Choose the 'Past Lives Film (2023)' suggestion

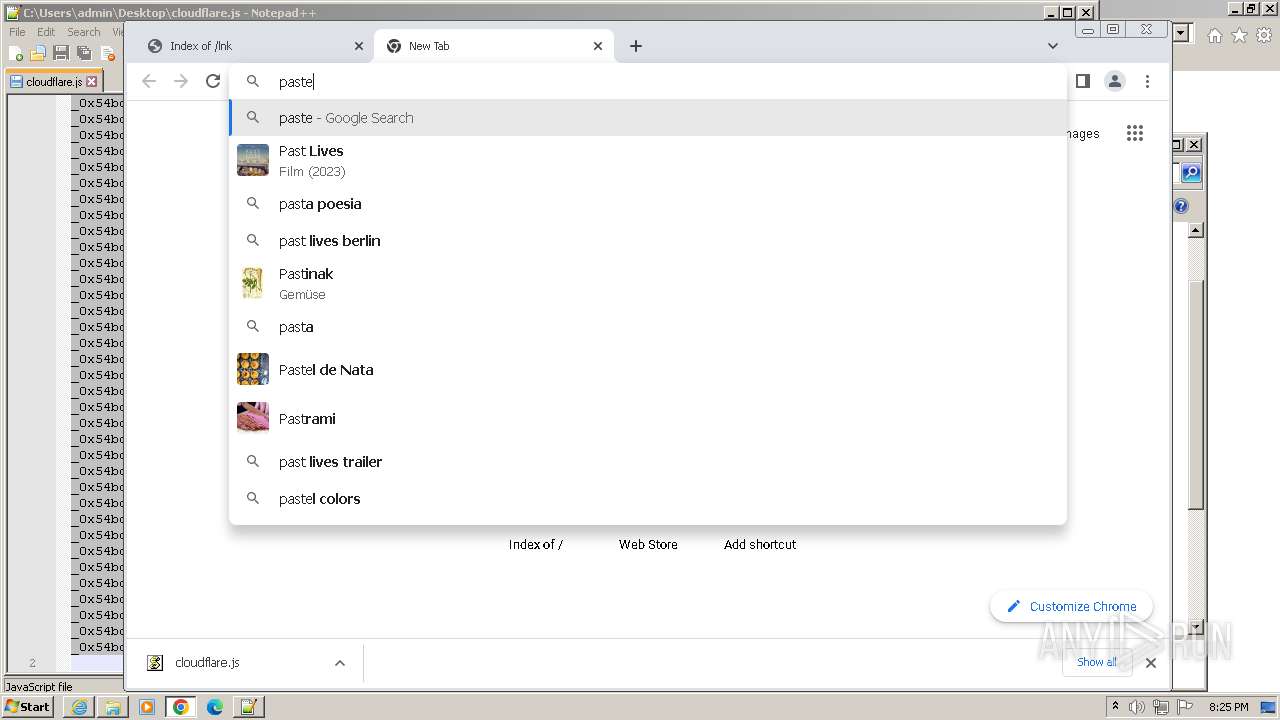point(648,160)
